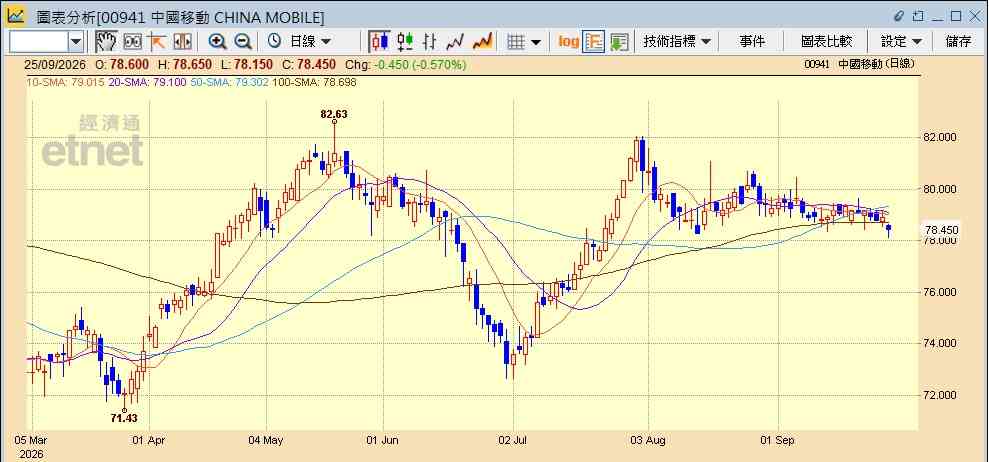Click the green download arrow icon

pyautogui.click(x=619, y=42)
